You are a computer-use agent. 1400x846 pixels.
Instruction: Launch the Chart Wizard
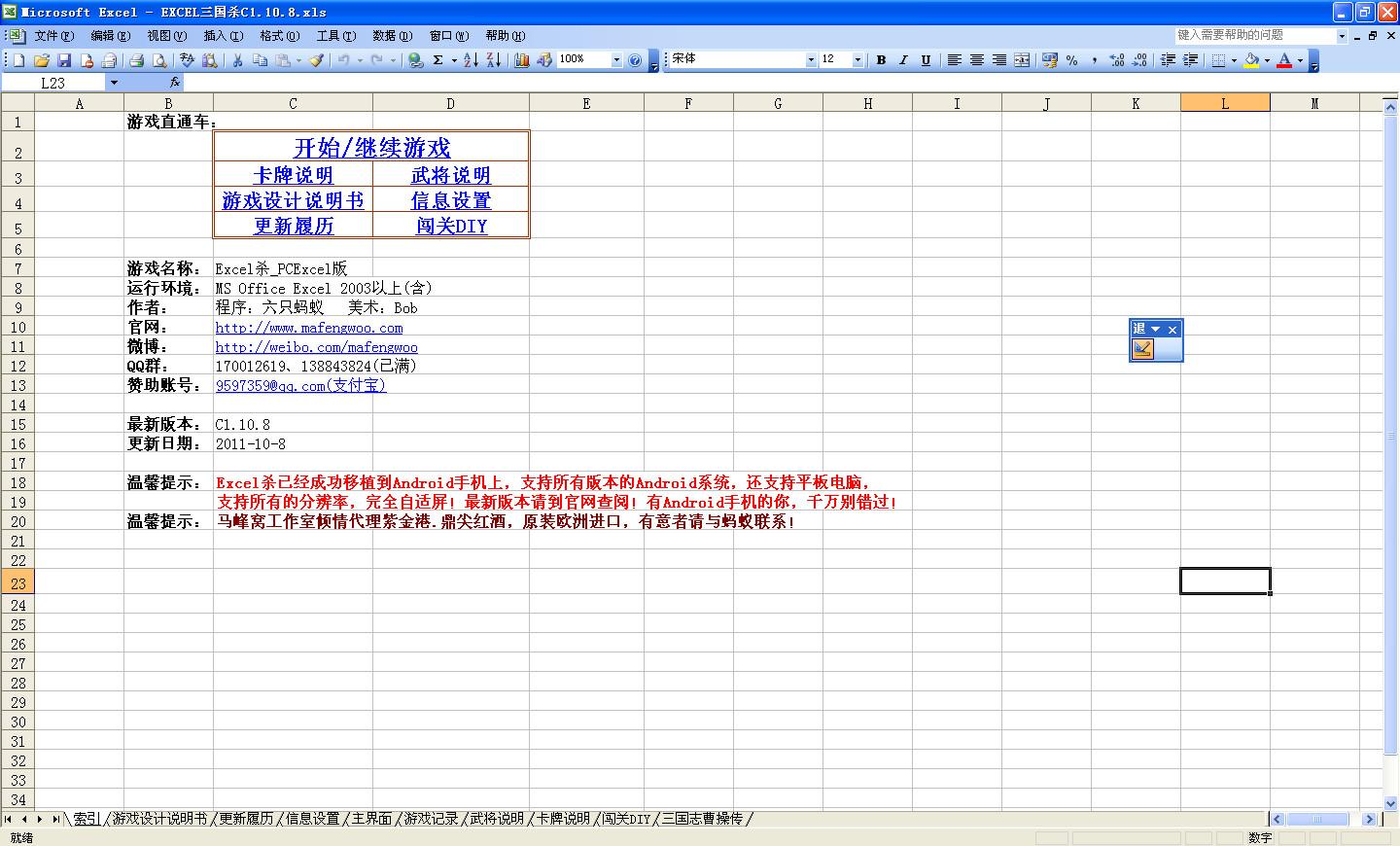pos(522,60)
